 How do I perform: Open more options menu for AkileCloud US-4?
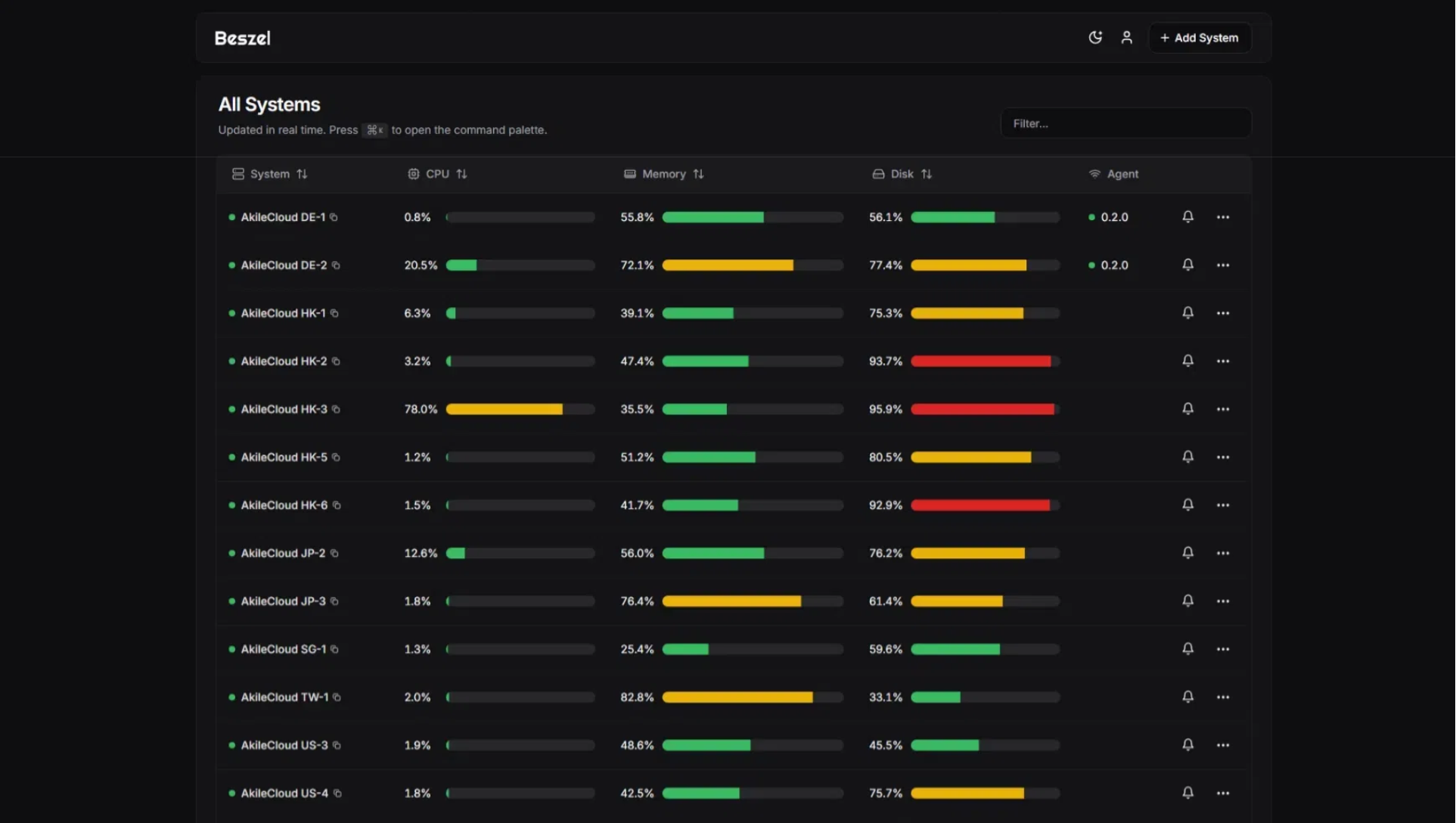tap(1222, 794)
